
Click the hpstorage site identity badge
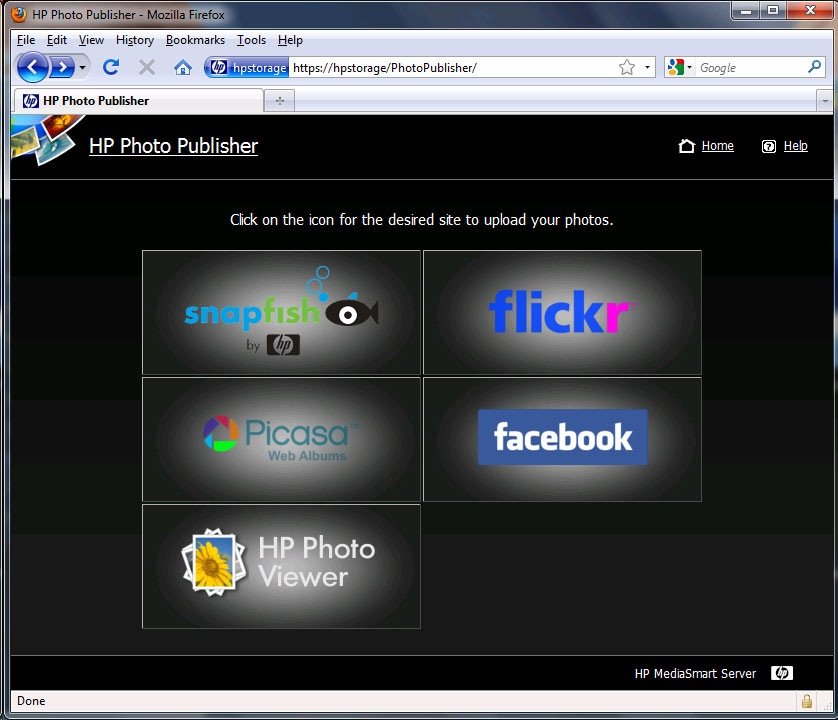tap(247, 67)
